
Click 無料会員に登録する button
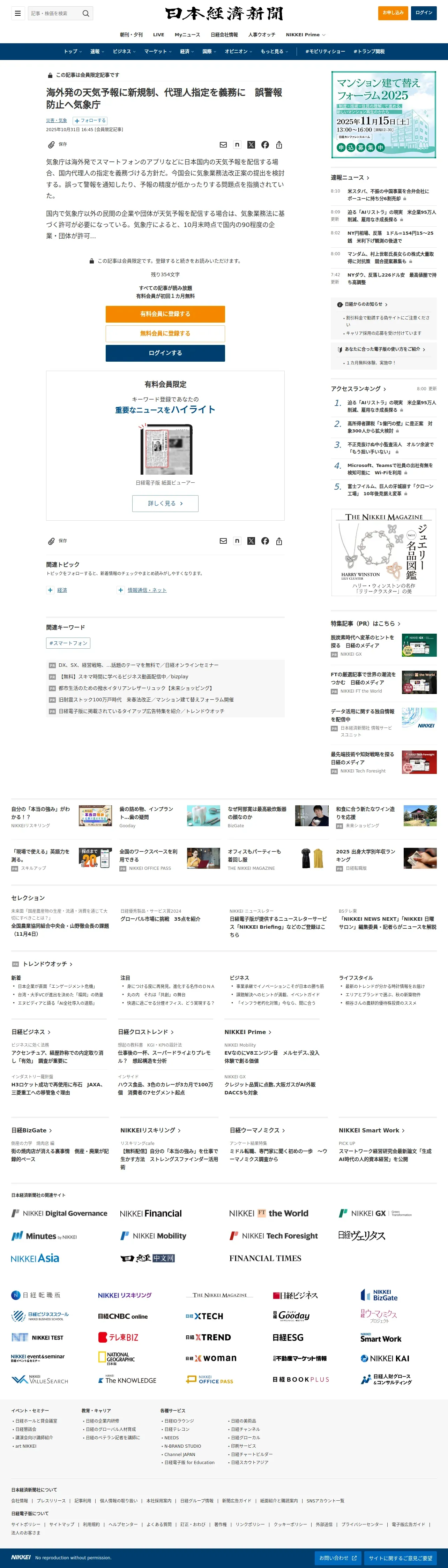[165, 333]
